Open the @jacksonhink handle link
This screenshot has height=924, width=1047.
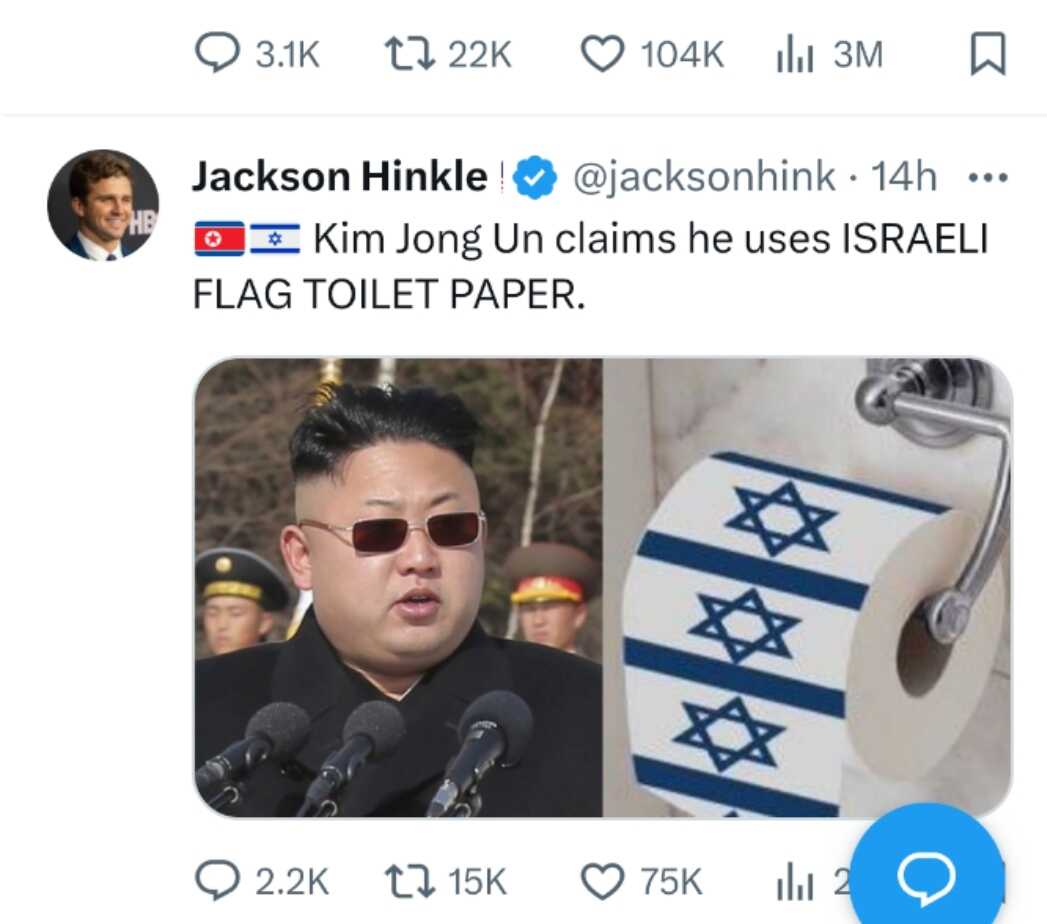point(704,176)
